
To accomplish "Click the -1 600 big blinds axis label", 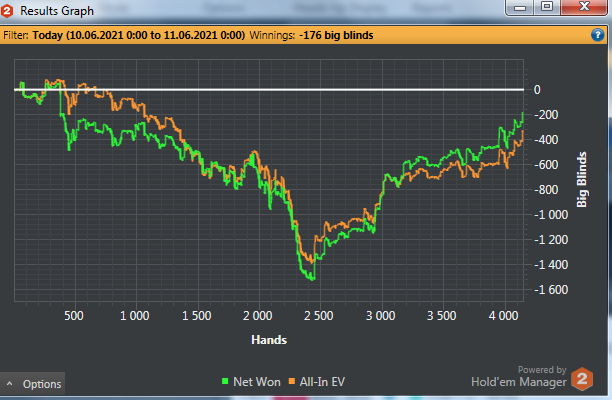I will click(551, 290).
